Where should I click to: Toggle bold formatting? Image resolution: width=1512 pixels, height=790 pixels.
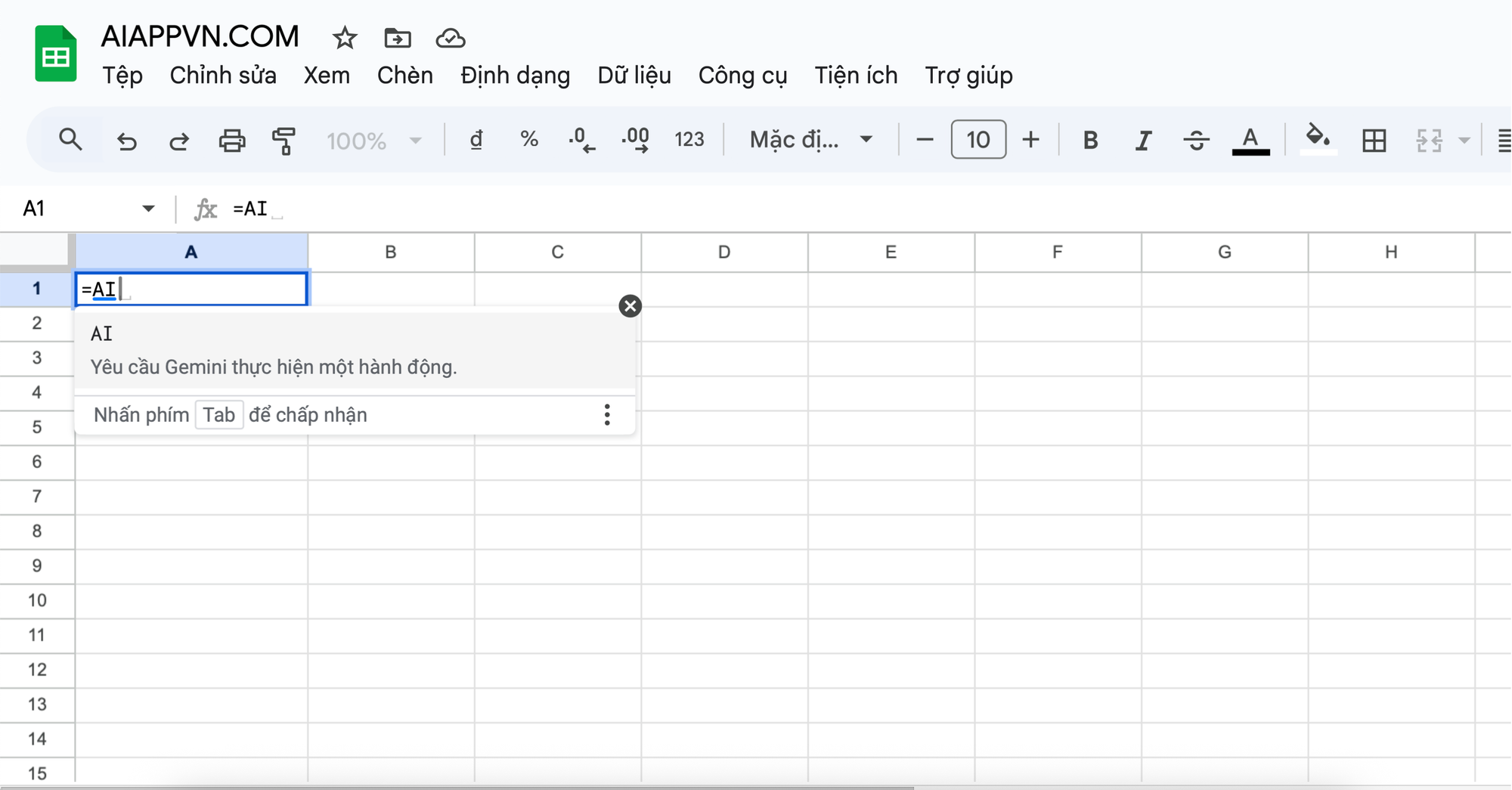[x=1090, y=141]
